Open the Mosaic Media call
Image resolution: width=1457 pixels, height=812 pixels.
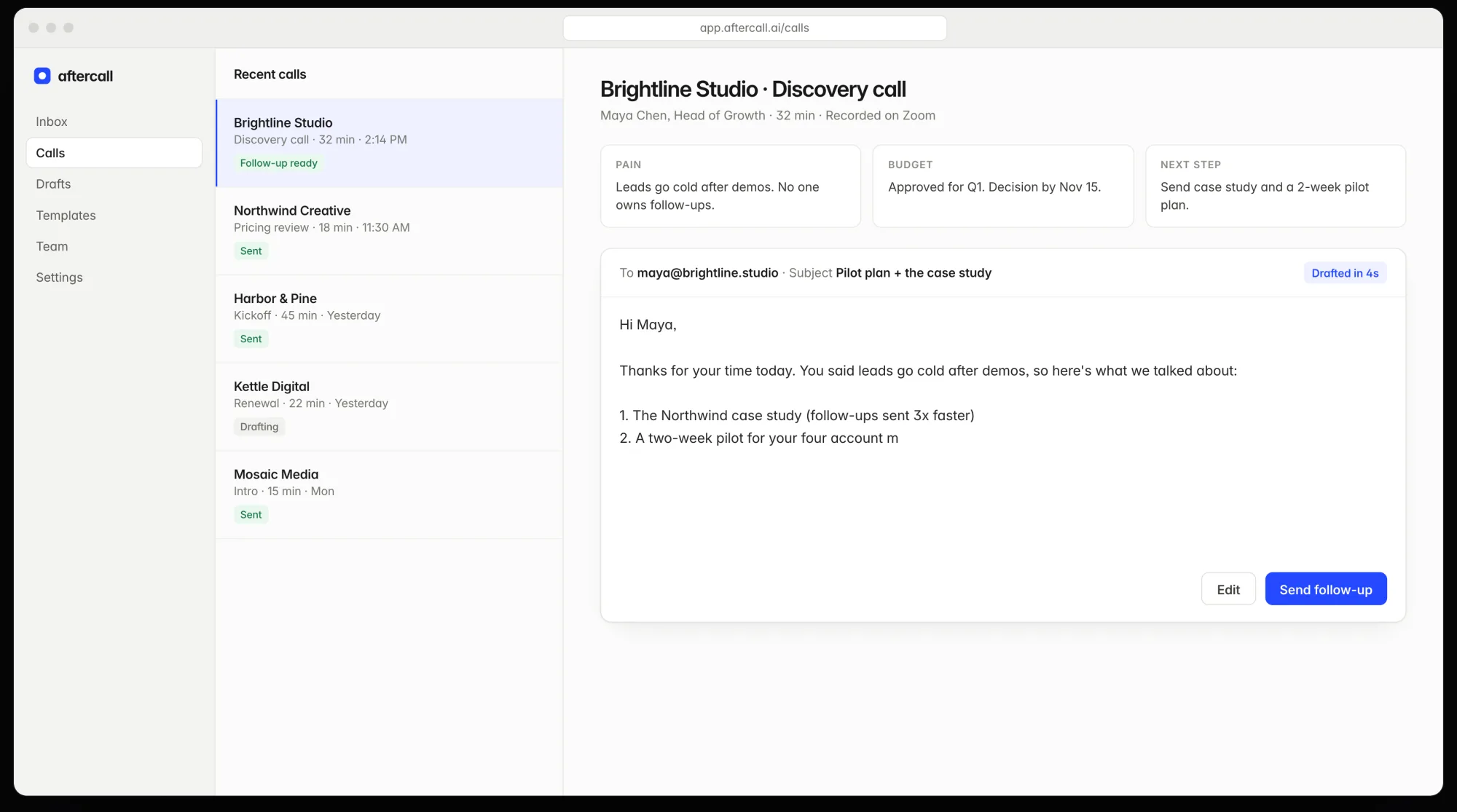pos(389,495)
